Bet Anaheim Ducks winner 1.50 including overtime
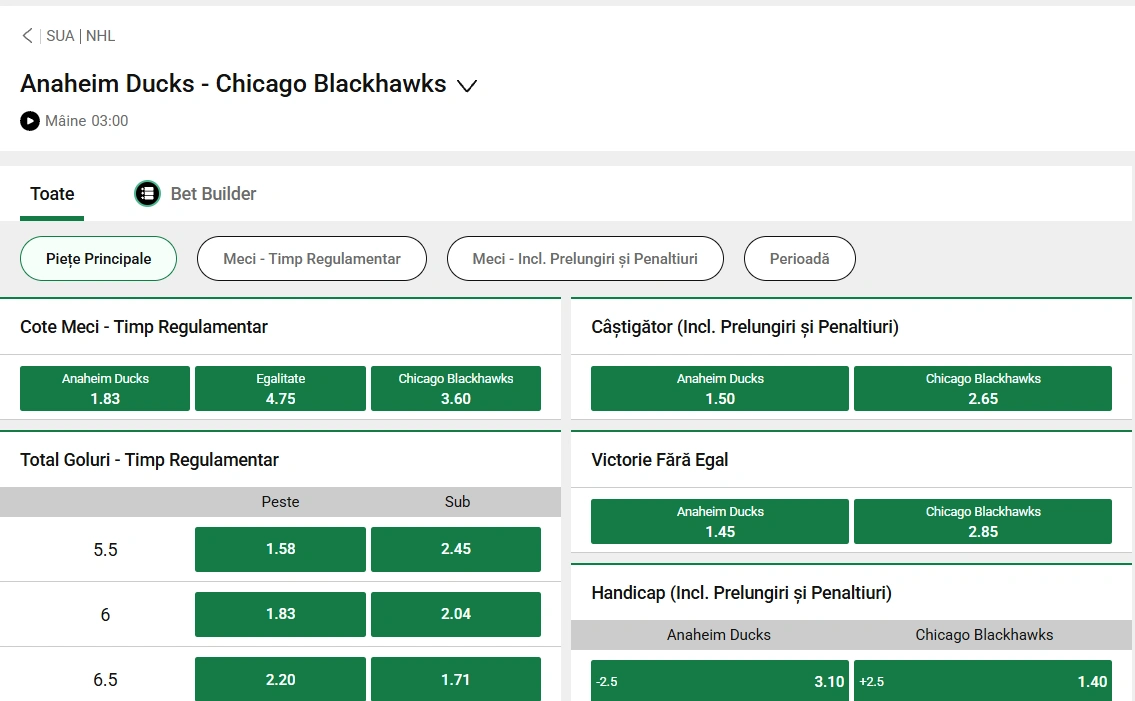This screenshot has height=701, width=1135. (x=719, y=388)
